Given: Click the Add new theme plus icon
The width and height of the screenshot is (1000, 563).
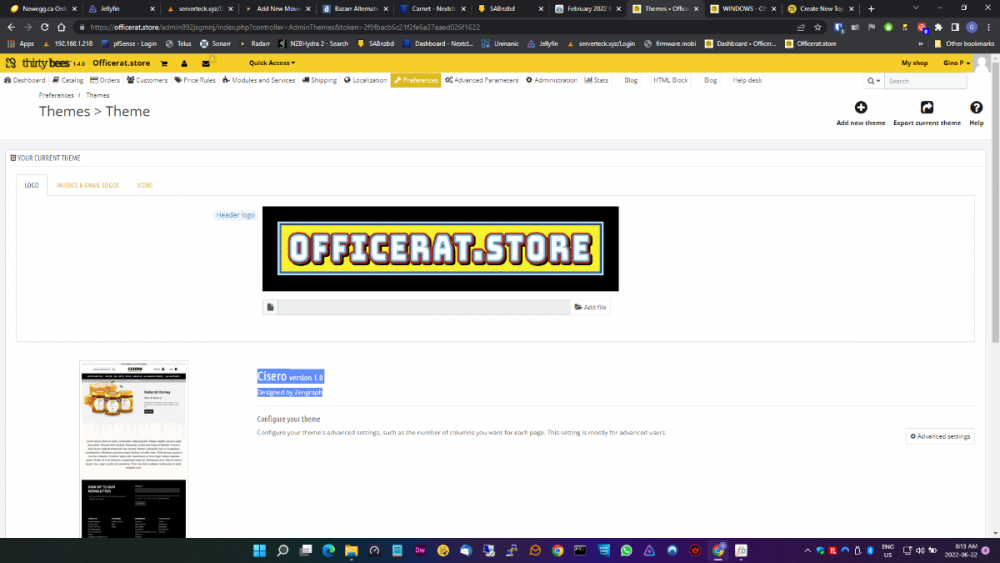Looking at the screenshot, I should click(x=860, y=108).
